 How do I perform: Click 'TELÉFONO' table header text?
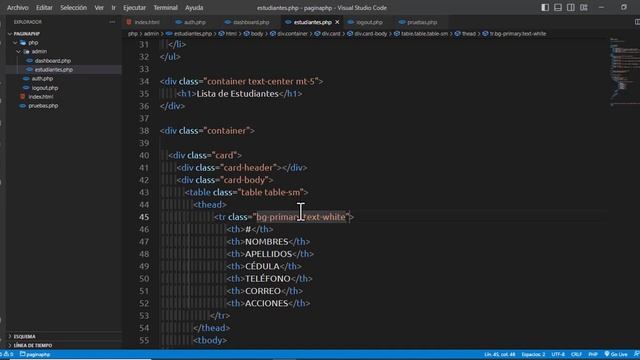point(268,278)
